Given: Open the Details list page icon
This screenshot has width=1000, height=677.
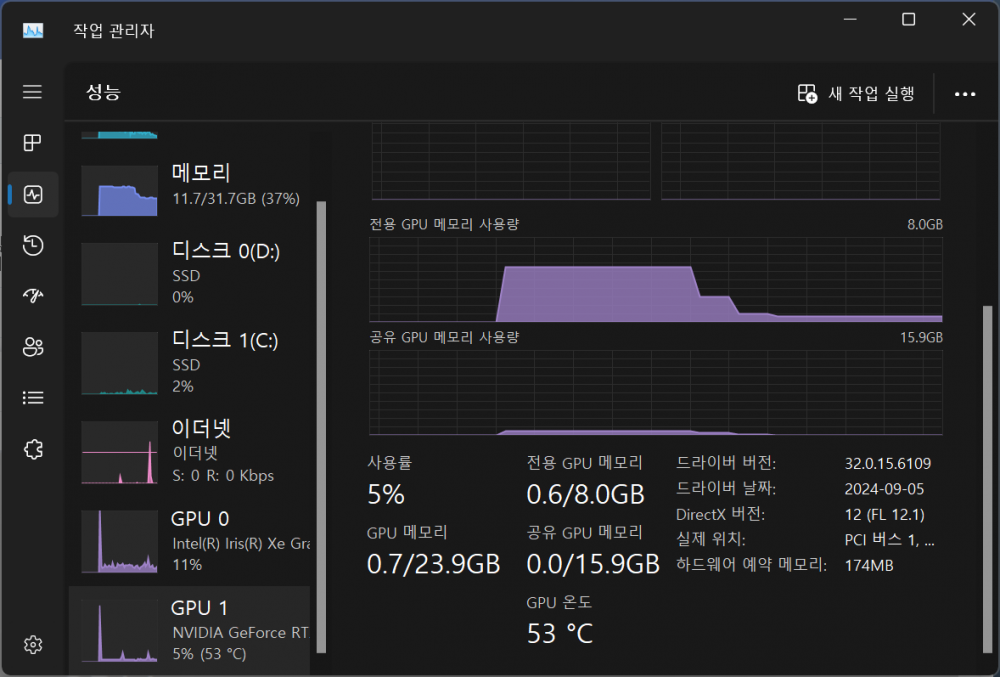Looking at the screenshot, I should pyautogui.click(x=33, y=398).
